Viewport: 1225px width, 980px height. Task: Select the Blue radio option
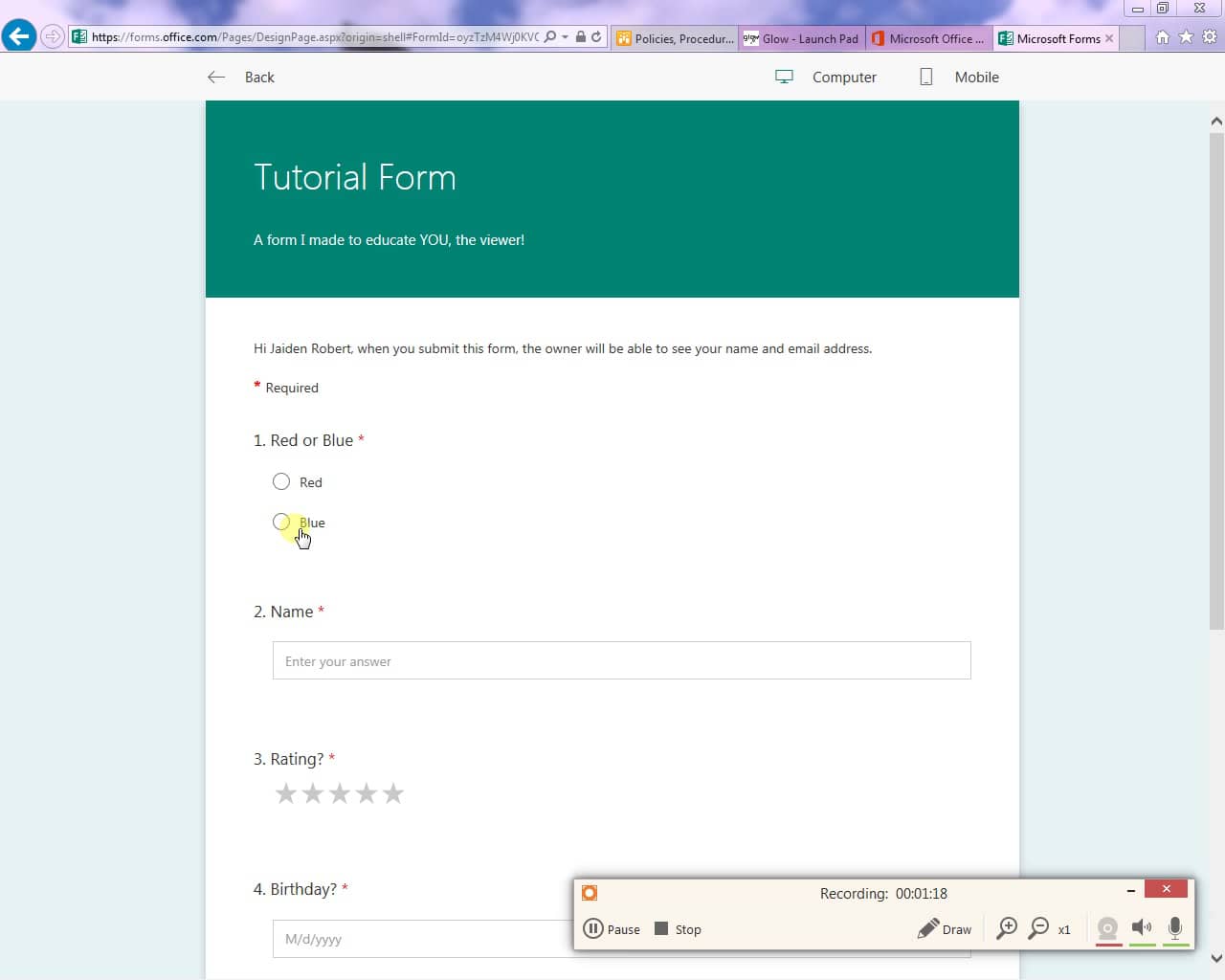coord(281,522)
